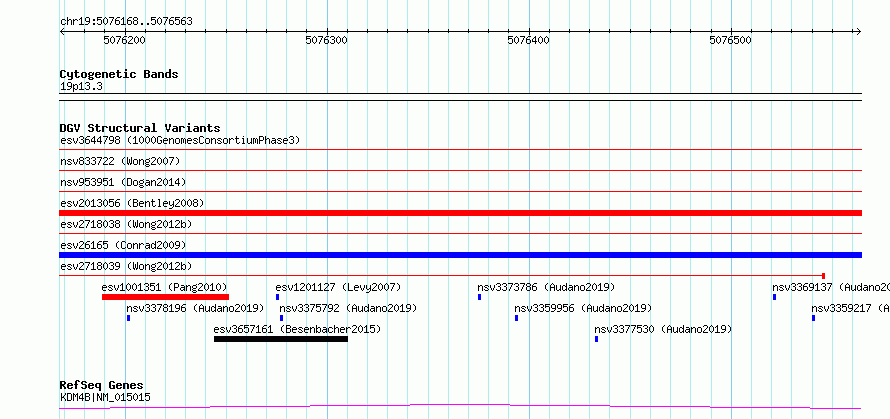Click the KDM4B|NM_015015 gene label
Image resolution: width=890 pixels, height=419 pixels.
105,397
